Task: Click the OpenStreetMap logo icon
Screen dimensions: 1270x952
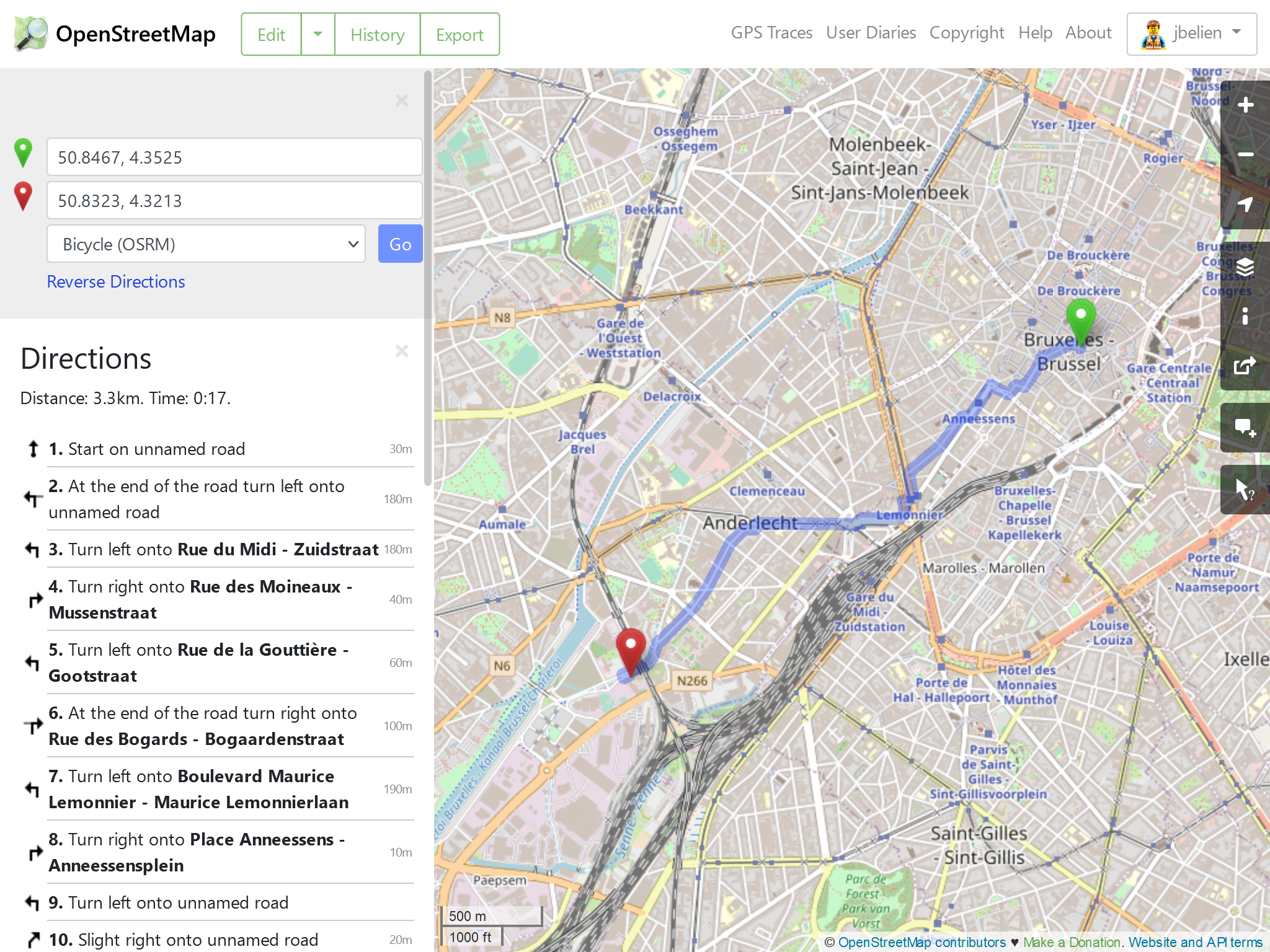Action: coord(31,33)
